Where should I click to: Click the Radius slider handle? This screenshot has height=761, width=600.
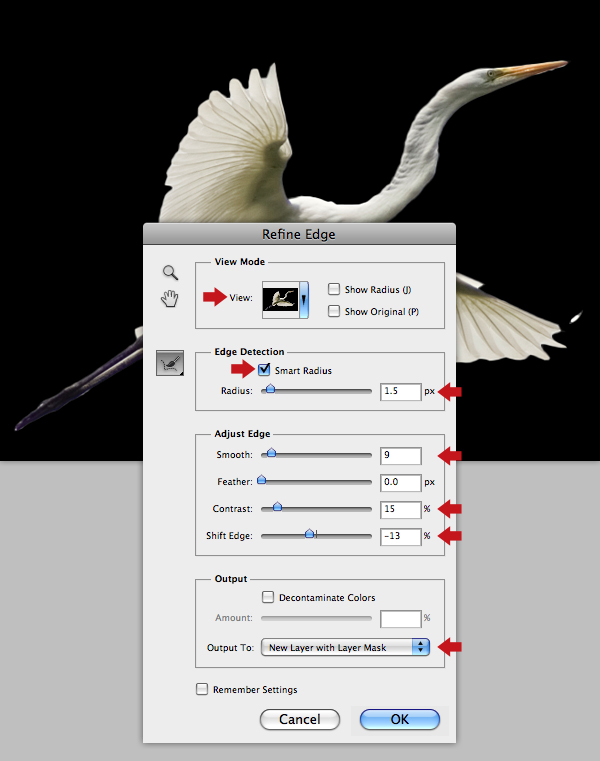point(270,389)
